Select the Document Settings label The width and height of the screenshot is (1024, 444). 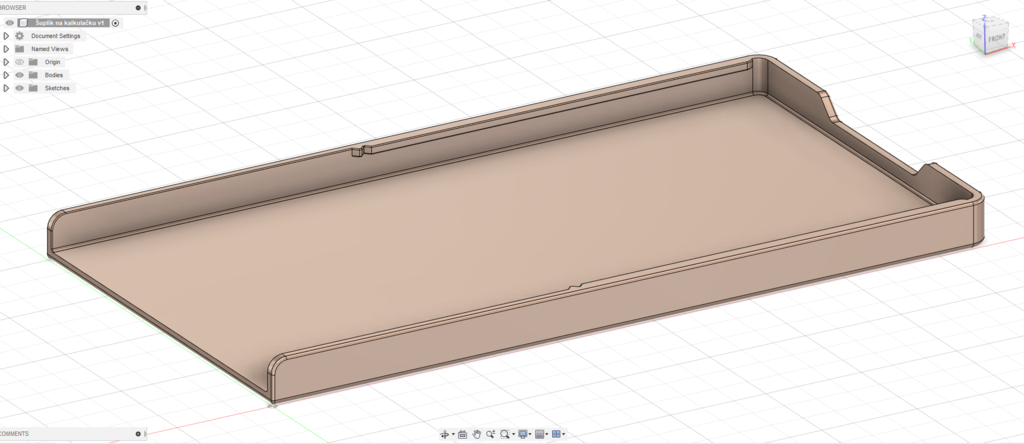tap(56, 36)
